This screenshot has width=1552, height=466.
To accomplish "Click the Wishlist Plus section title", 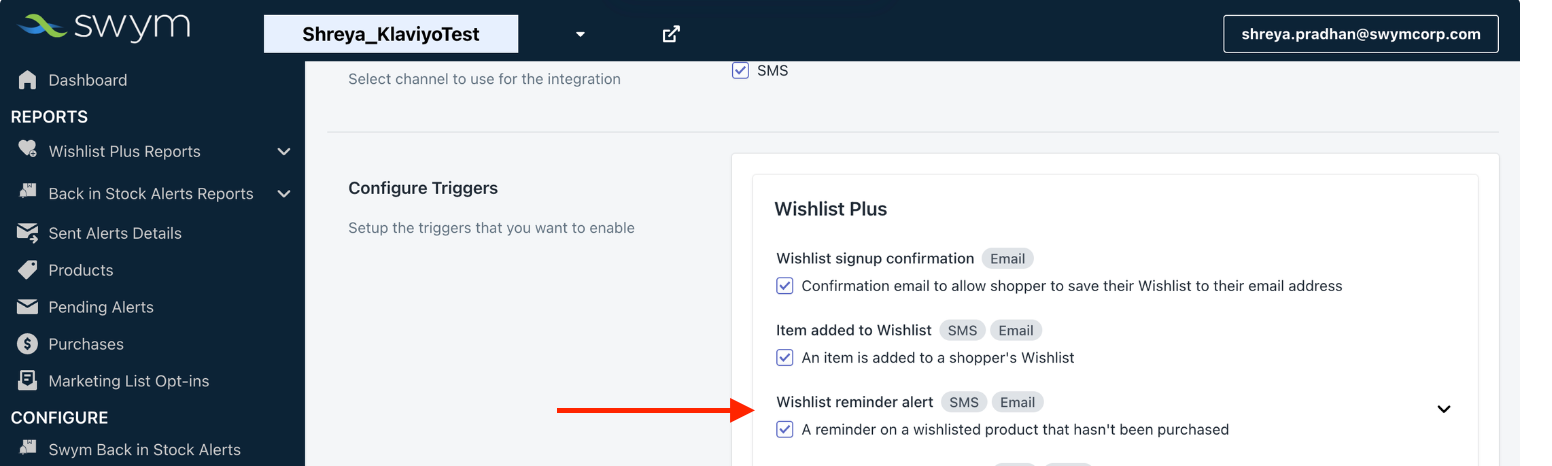I will tap(831, 209).
